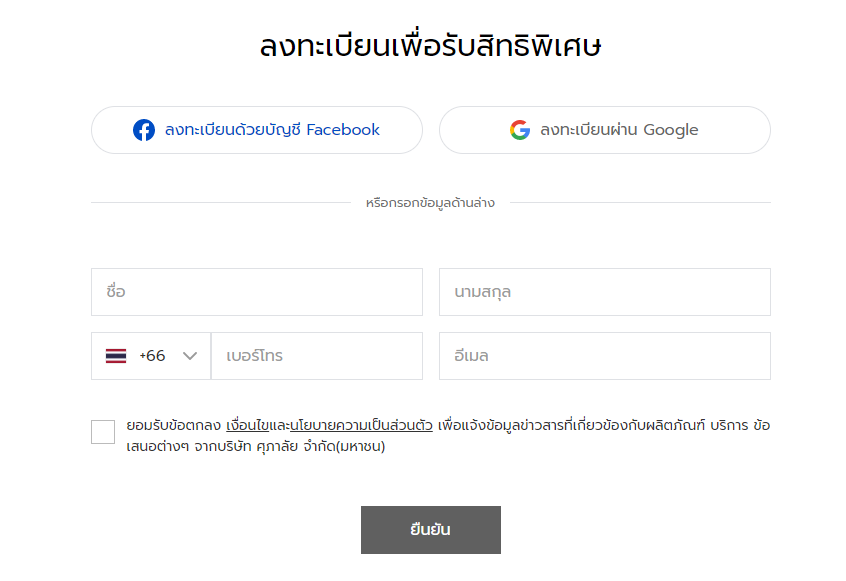Viewport: 846px width, 581px height.
Task: Focus the ชื่อ first name field
Action: [257, 292]
